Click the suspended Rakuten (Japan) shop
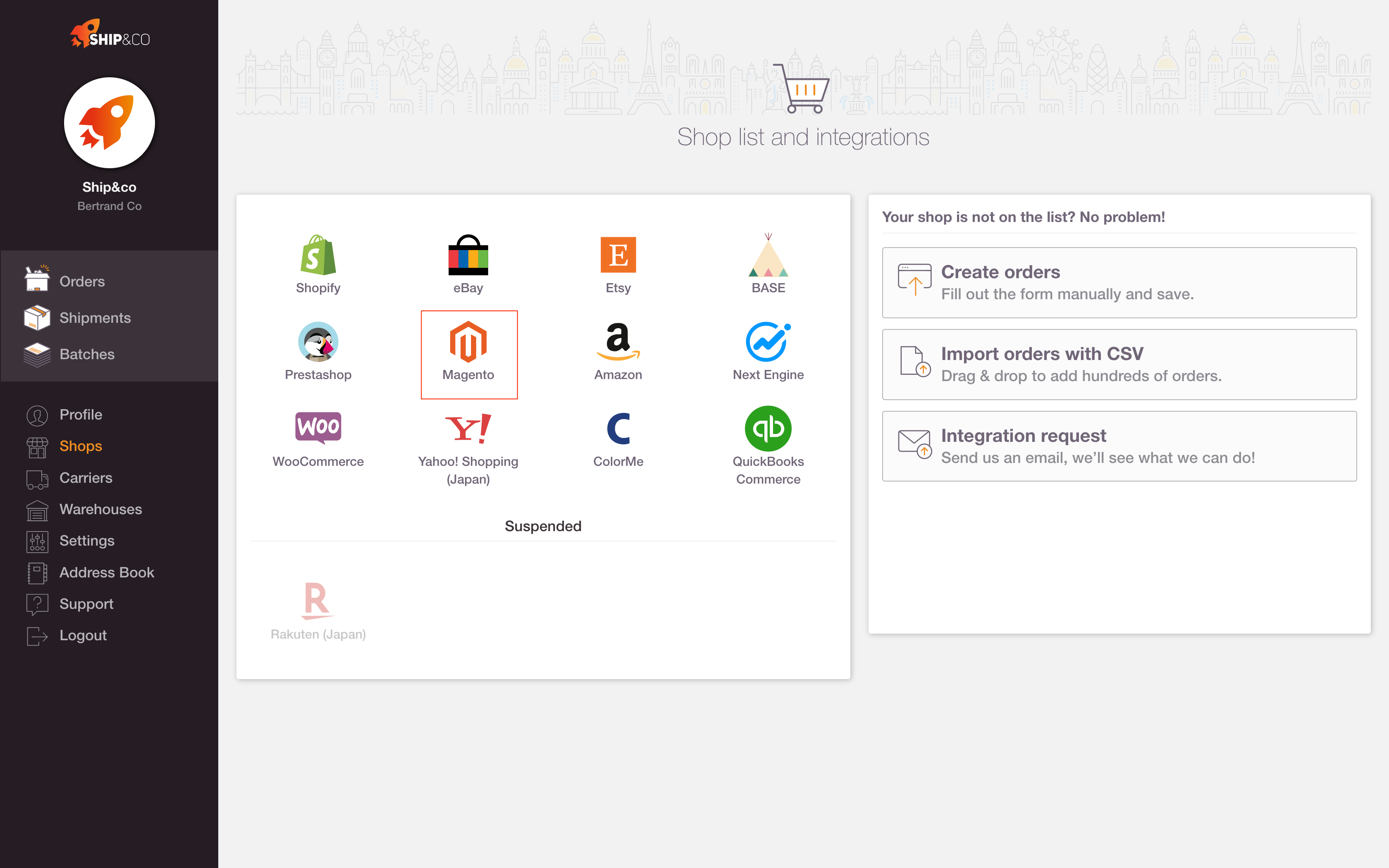1389x868 pixels. (318, 611)
